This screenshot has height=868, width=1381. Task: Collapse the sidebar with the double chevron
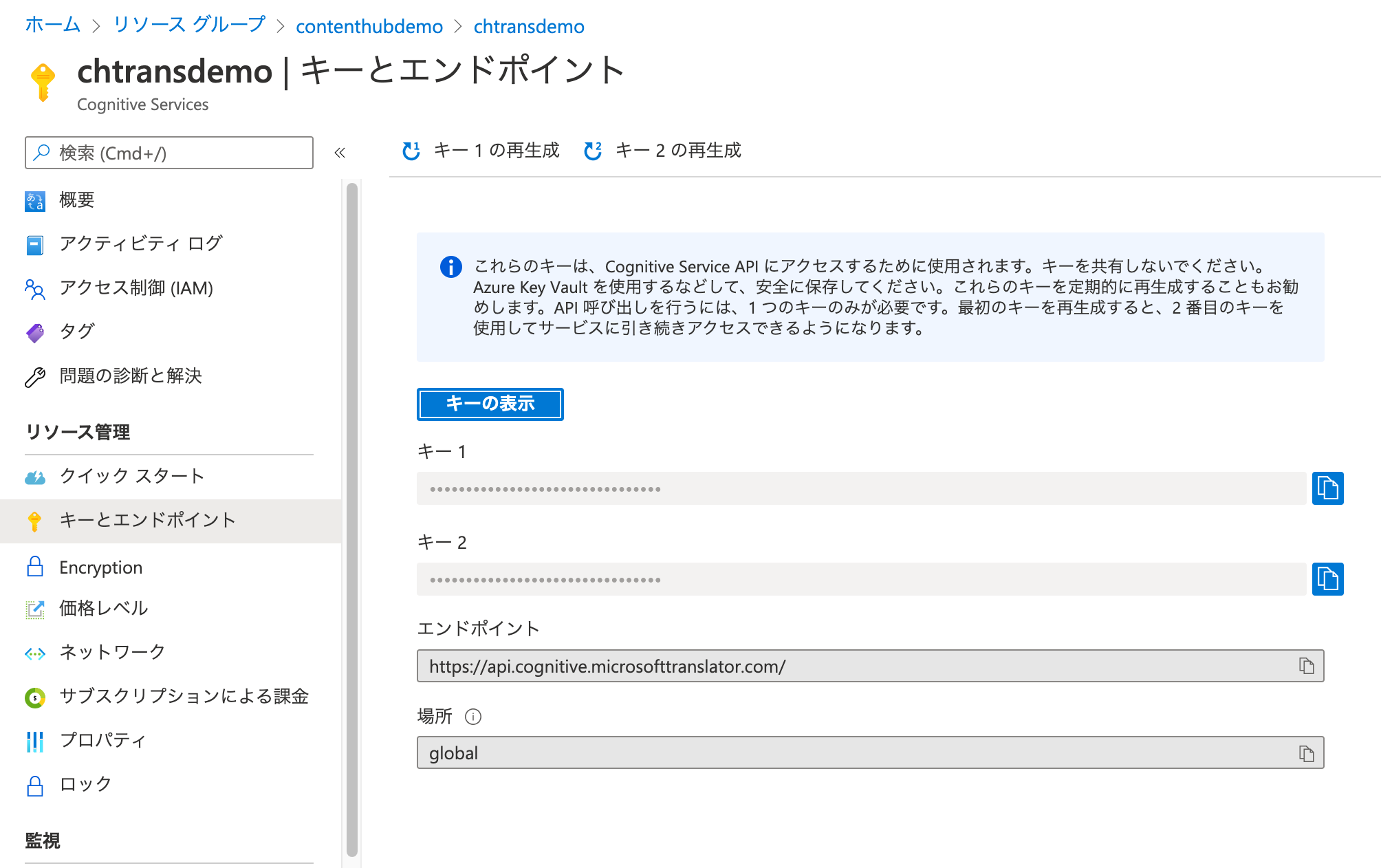340,153
